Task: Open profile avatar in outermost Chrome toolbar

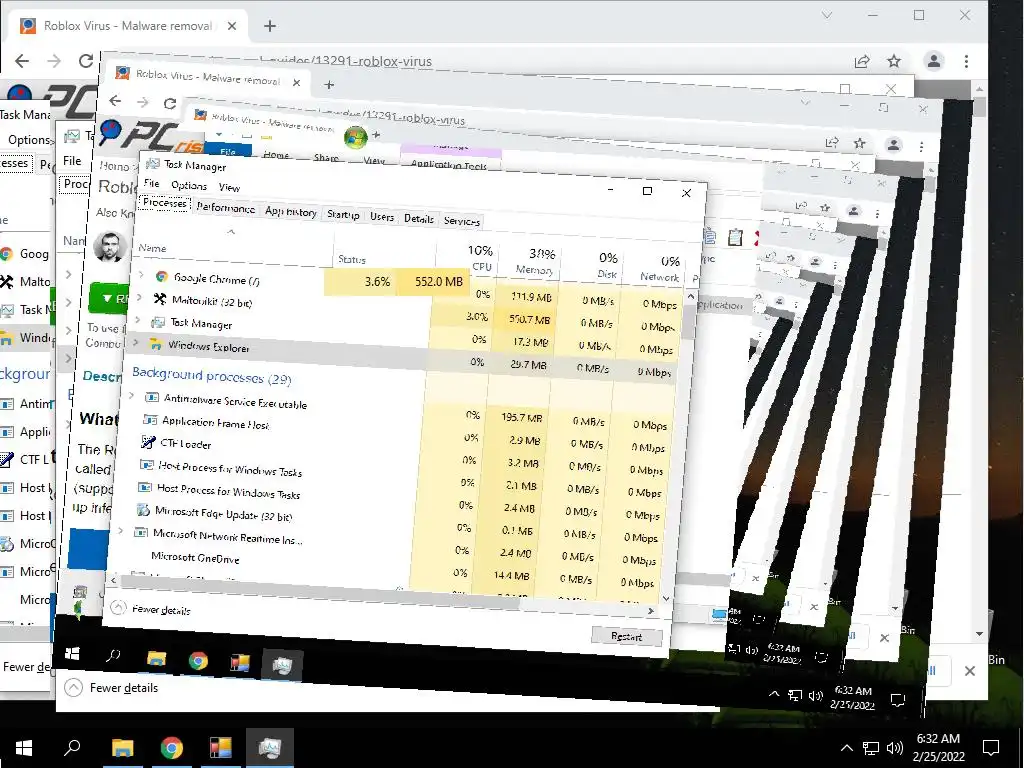Action: [934, 61]
